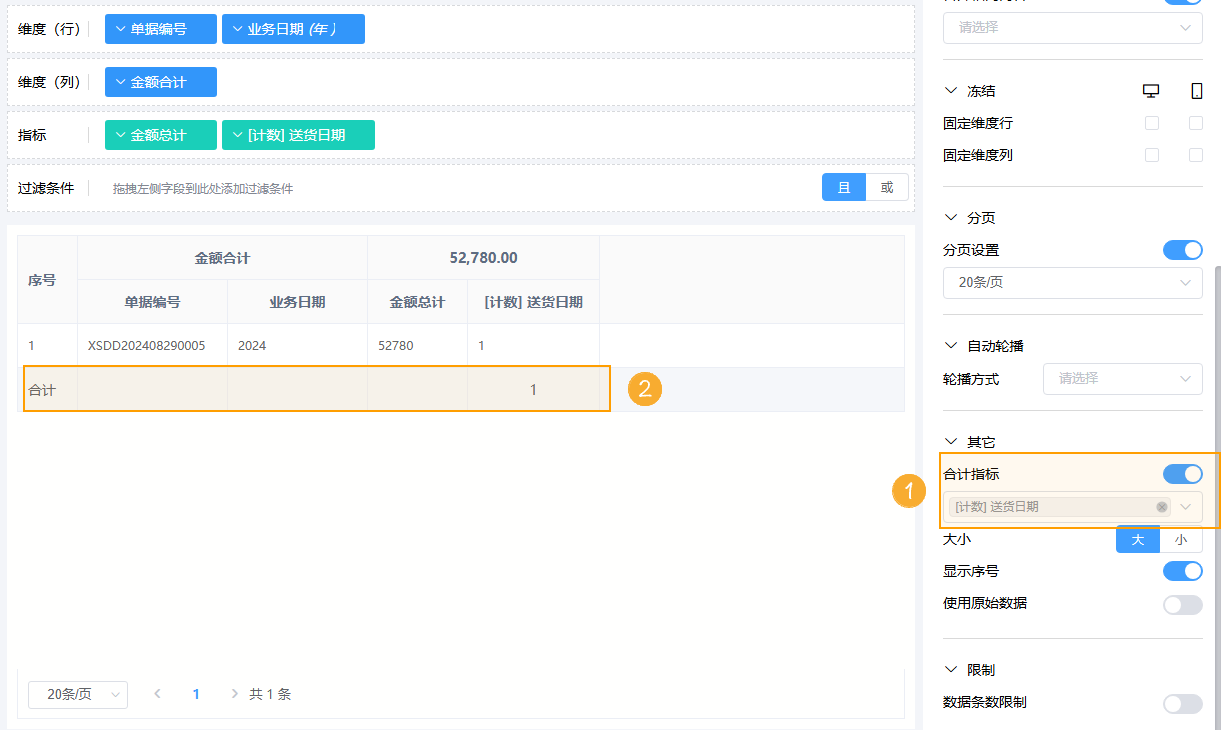Click the mobile device icon in the 冻结 section
This screenshot has width=1221, height=730.
pos(1196,90)
